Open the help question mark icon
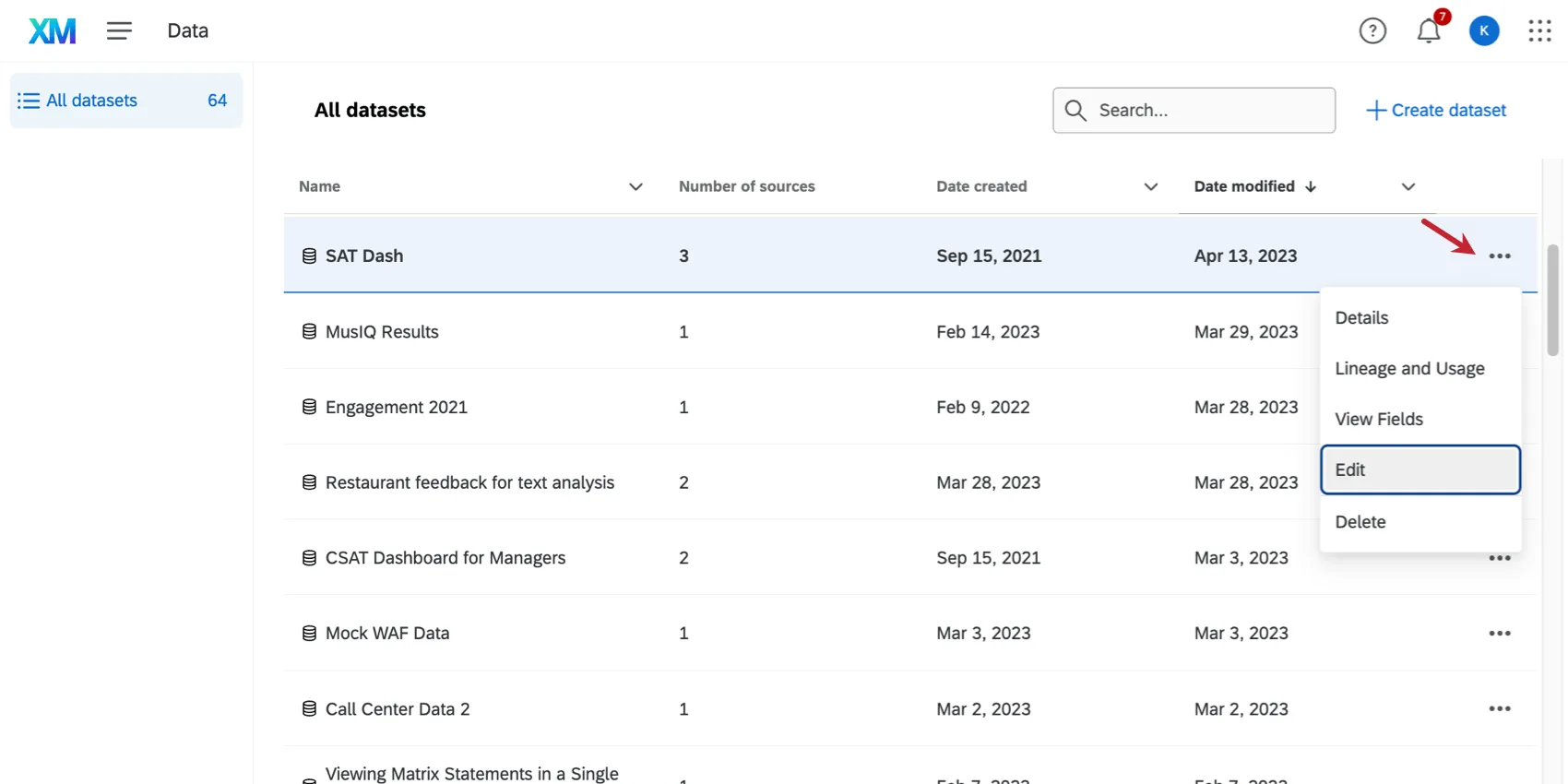 pyautogui.click(x=1372, y=31)
